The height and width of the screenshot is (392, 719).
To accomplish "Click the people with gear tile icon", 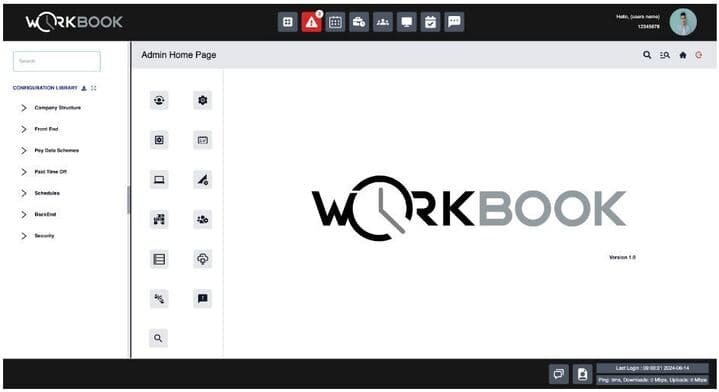I will point(203,219).
